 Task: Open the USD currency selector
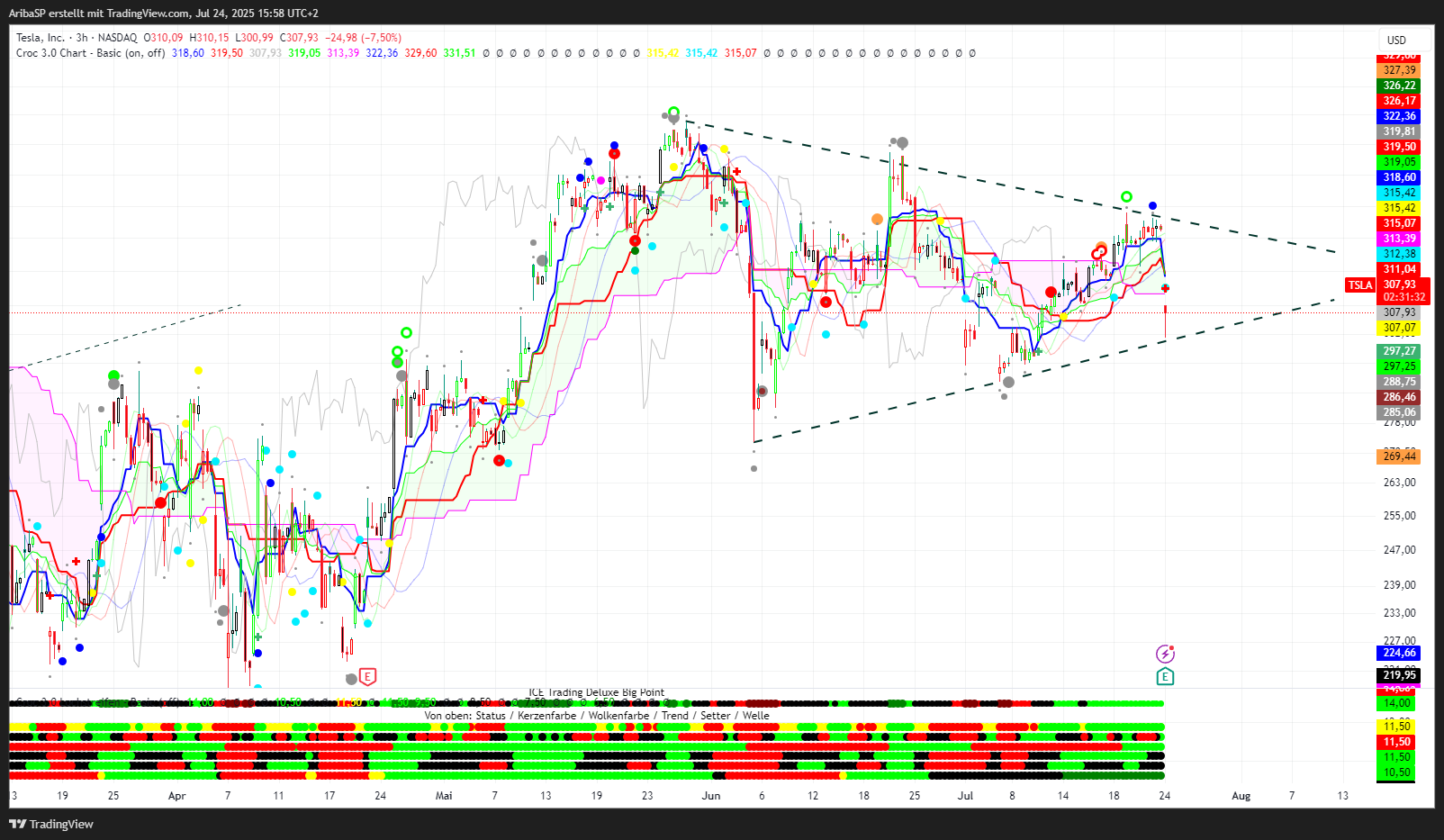tap(1396, 40)
